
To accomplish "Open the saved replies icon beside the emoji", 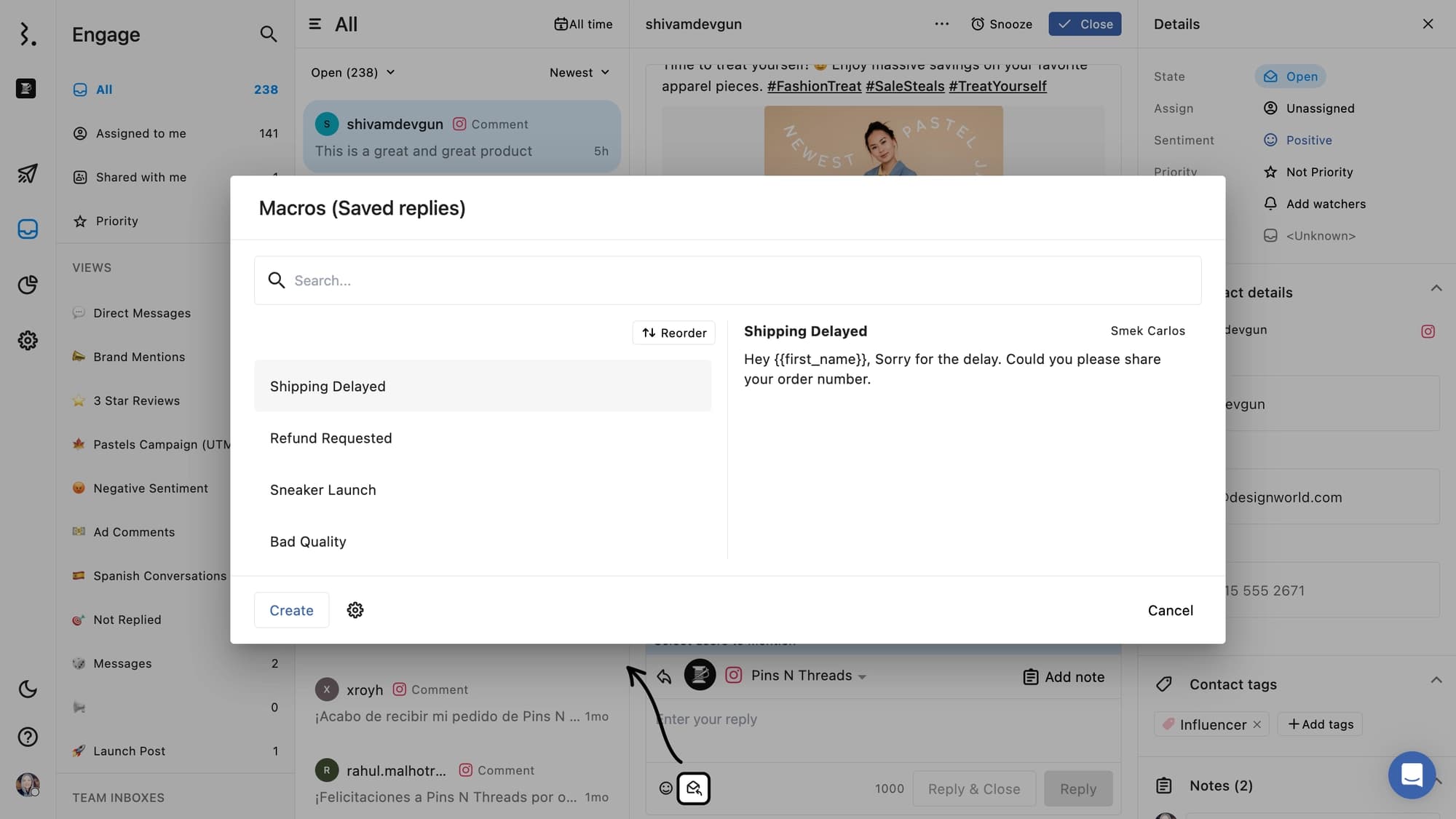I will point(694,788).
